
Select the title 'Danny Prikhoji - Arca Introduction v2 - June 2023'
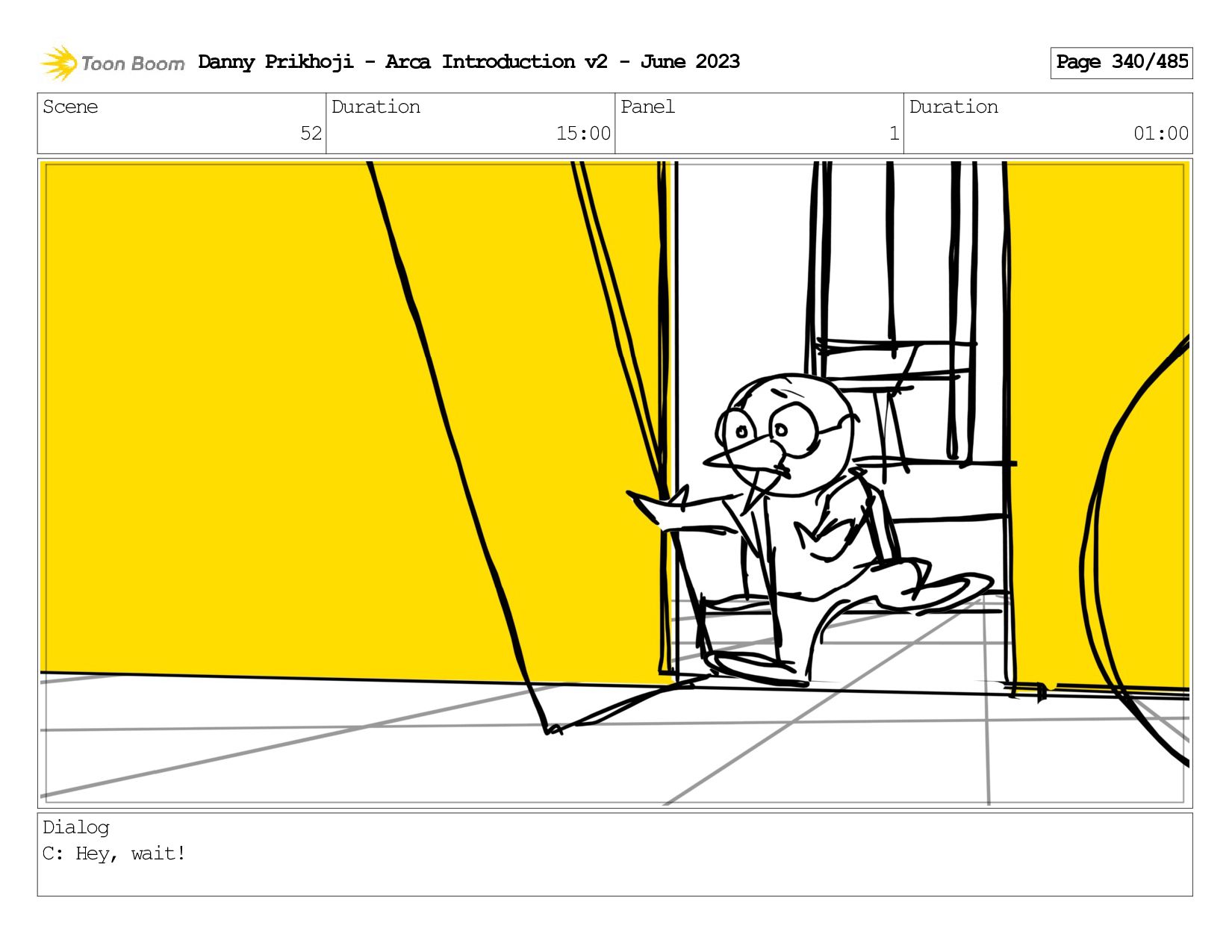469,61
